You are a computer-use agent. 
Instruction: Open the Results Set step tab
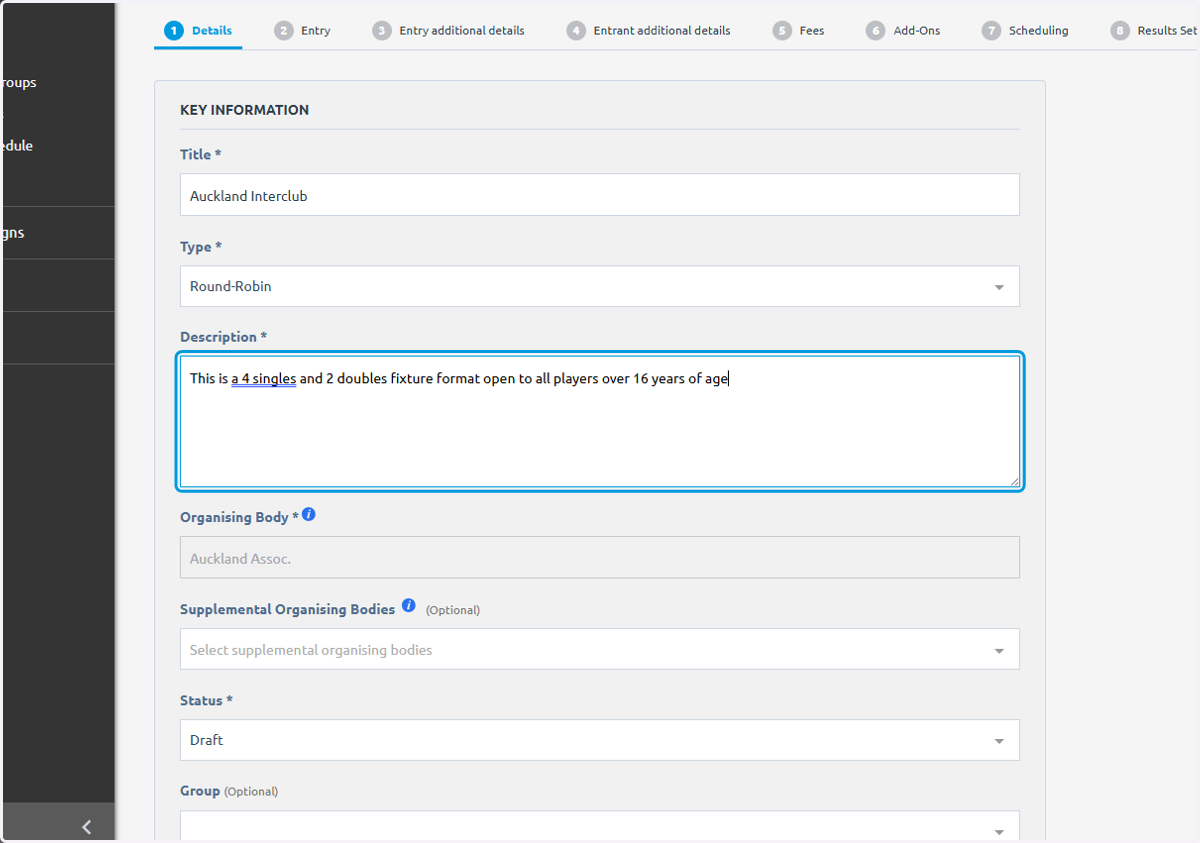[x=1155, y=31]
